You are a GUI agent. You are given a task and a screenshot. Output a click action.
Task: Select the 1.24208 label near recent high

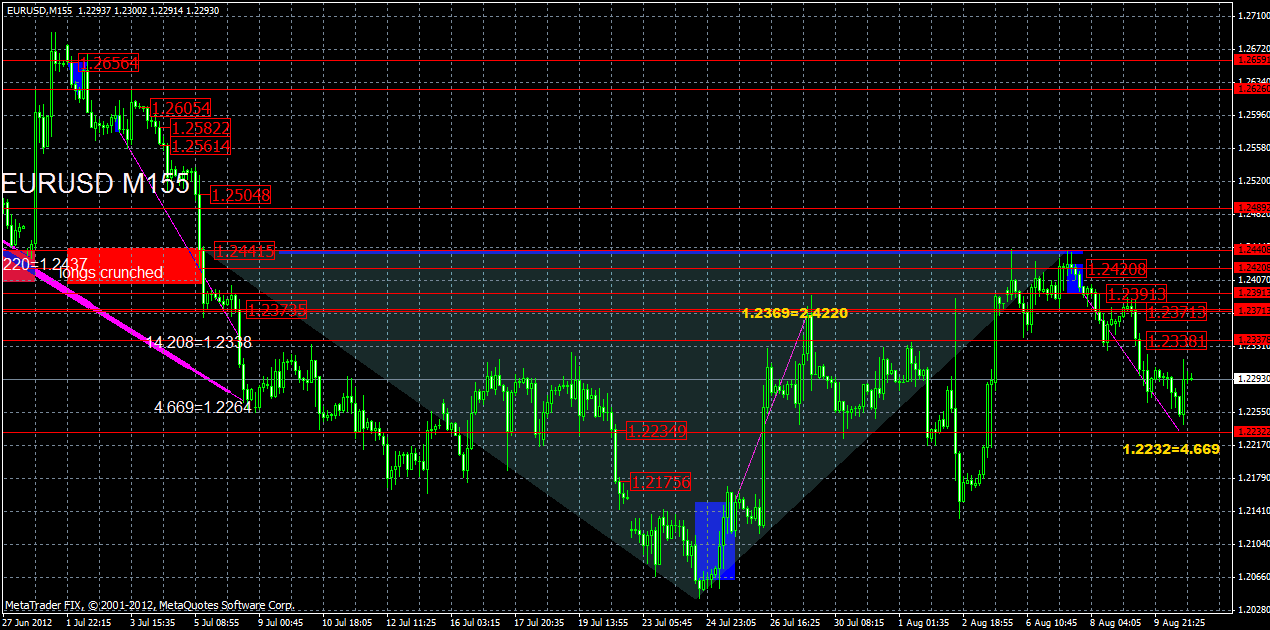point(1115,268)
